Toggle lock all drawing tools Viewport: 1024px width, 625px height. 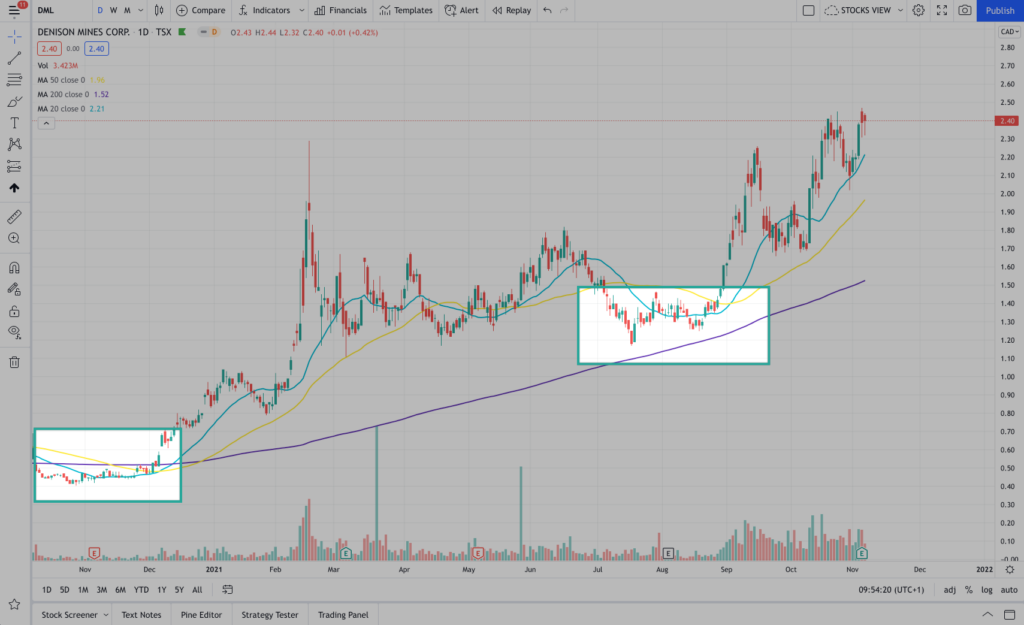14,310
